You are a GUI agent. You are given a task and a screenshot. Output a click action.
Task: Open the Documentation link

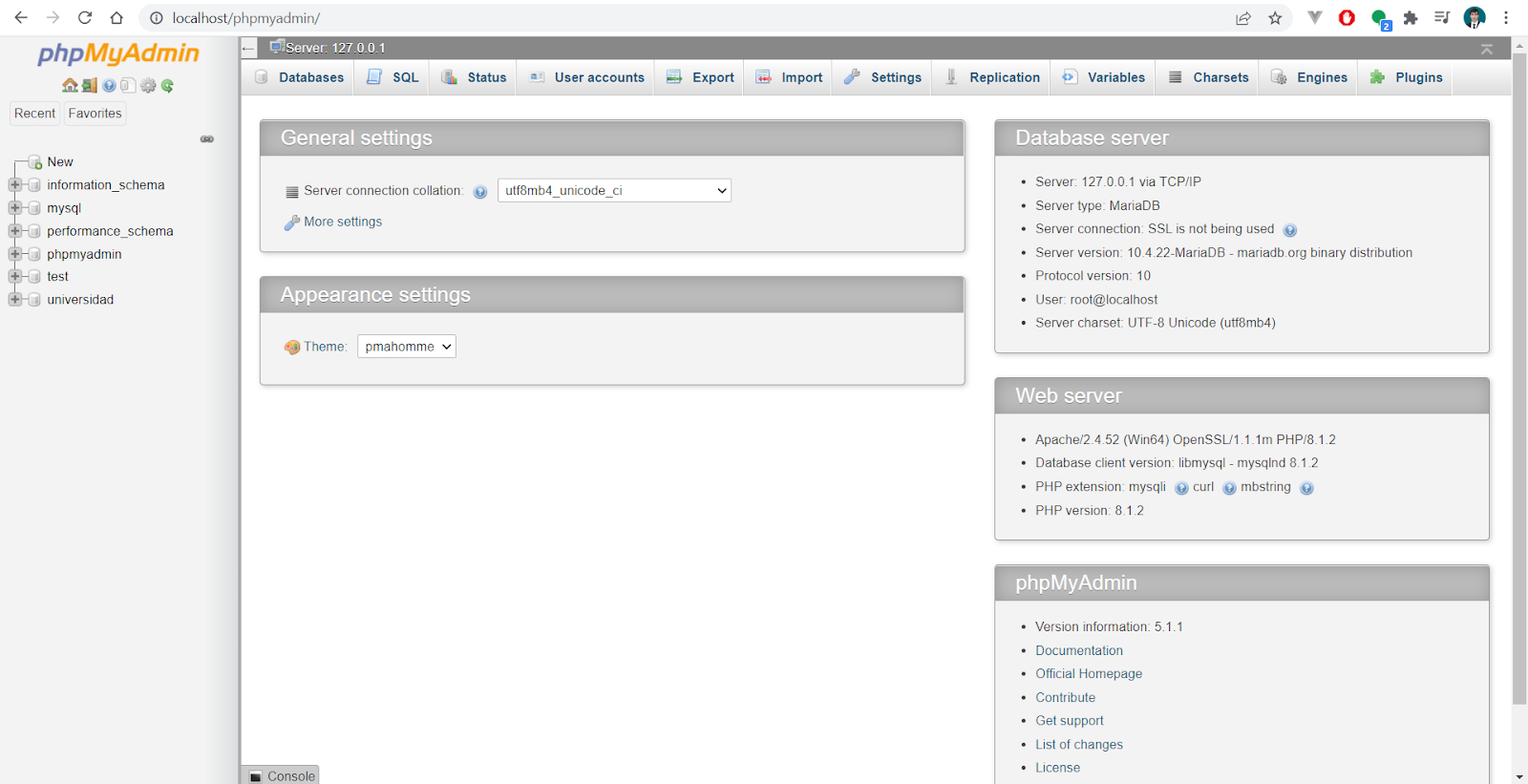1079,650
